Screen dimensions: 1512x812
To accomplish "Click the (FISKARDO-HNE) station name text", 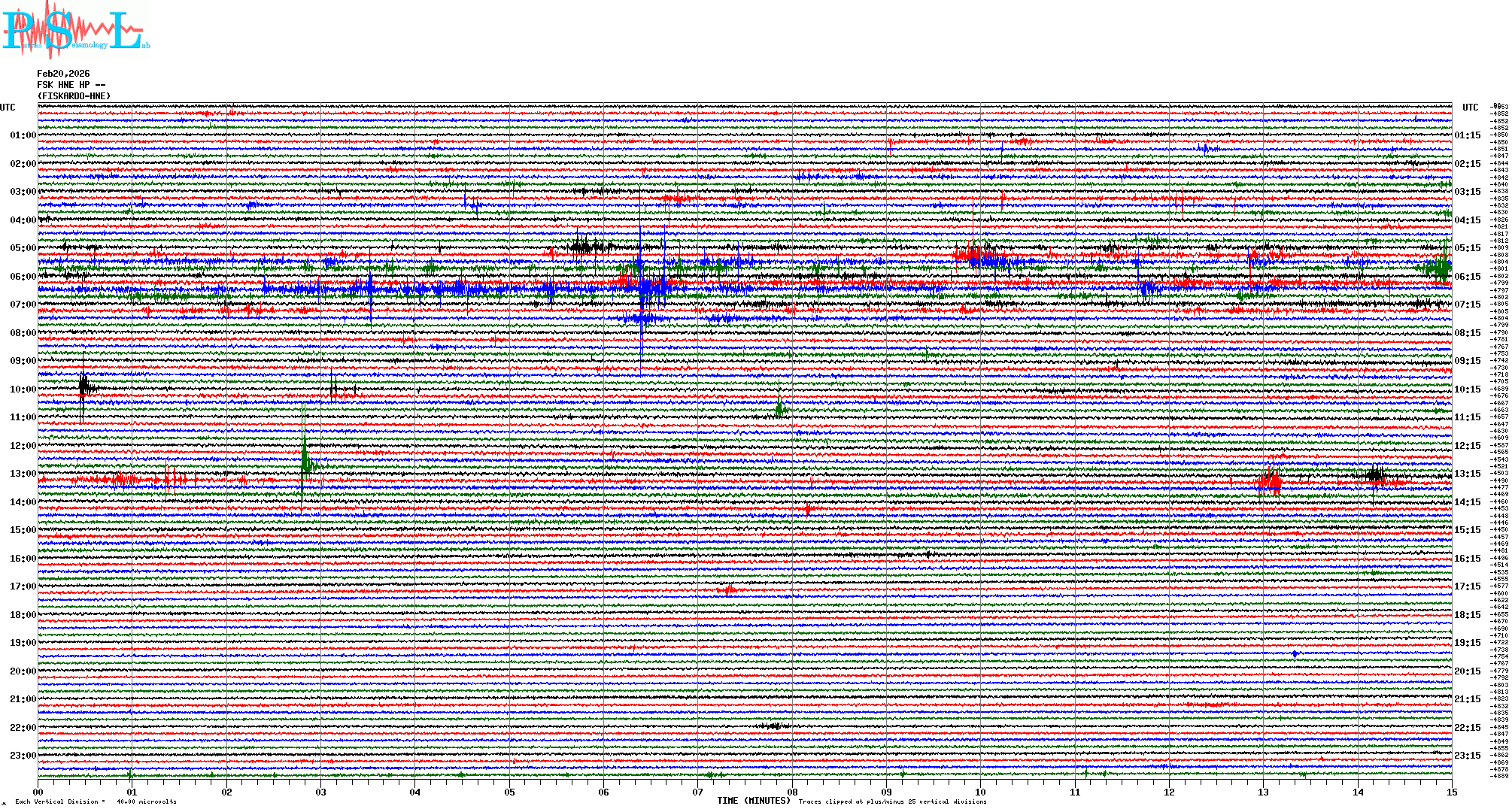I will tap(74, 96).
